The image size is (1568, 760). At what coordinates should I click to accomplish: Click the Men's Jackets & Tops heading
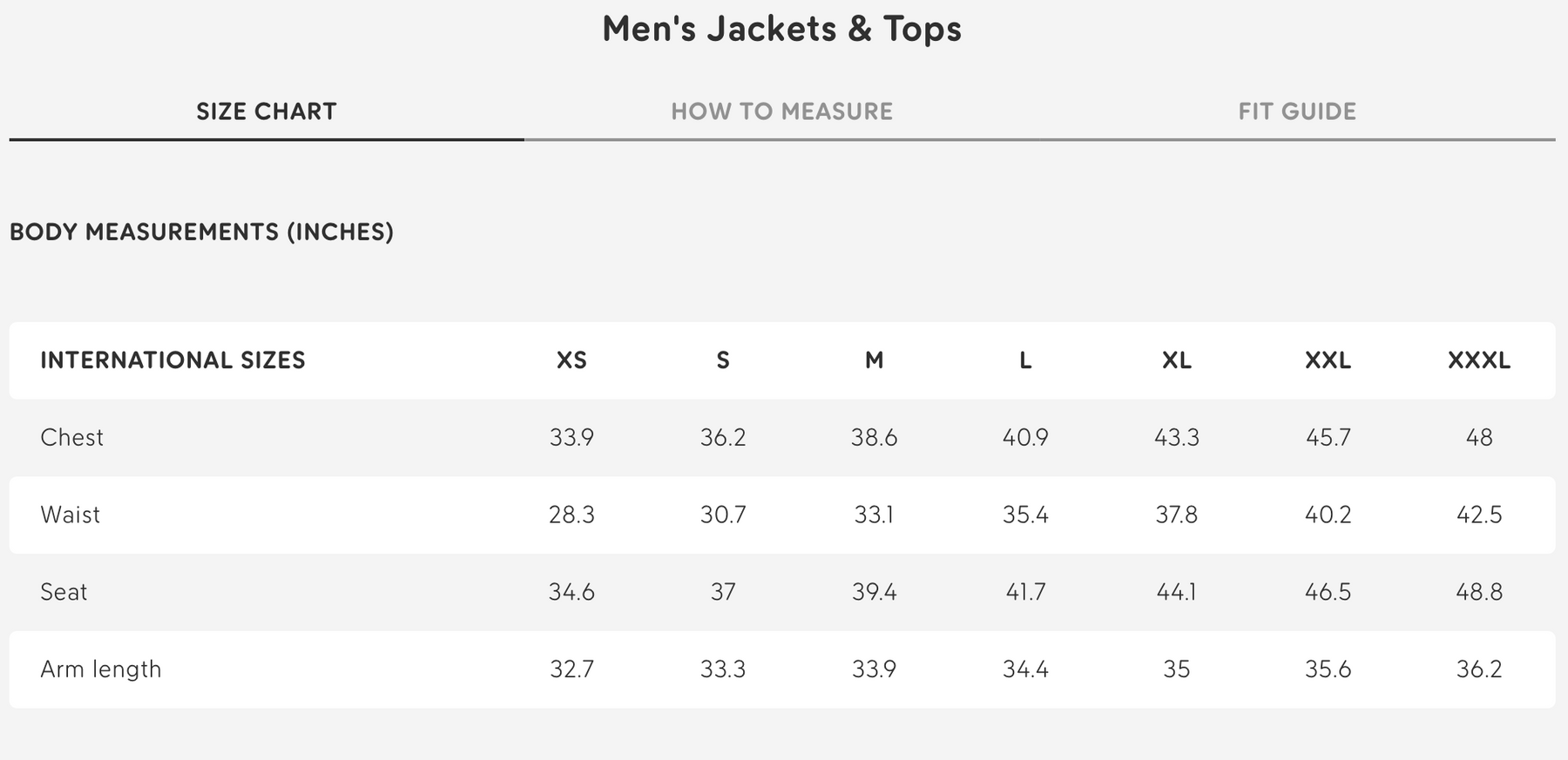[781, 29]
